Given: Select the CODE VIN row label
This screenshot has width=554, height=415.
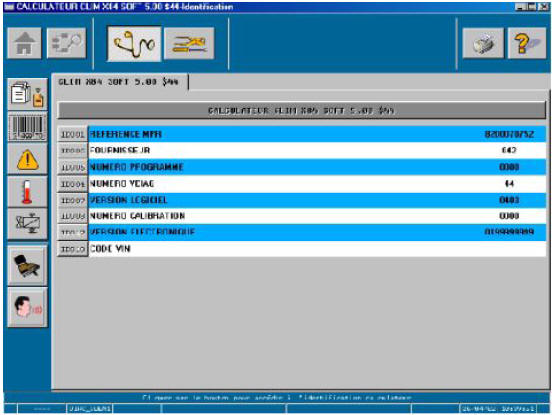Looking at the screenshot, I should [110, 249].
